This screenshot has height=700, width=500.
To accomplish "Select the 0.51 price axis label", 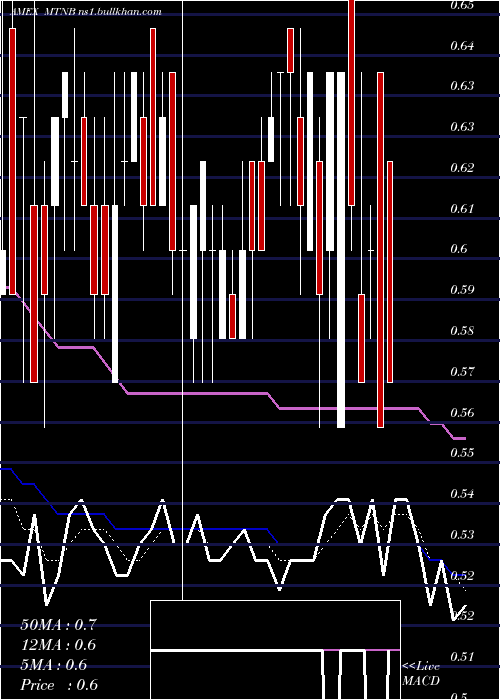I will [x=462, y=657].
